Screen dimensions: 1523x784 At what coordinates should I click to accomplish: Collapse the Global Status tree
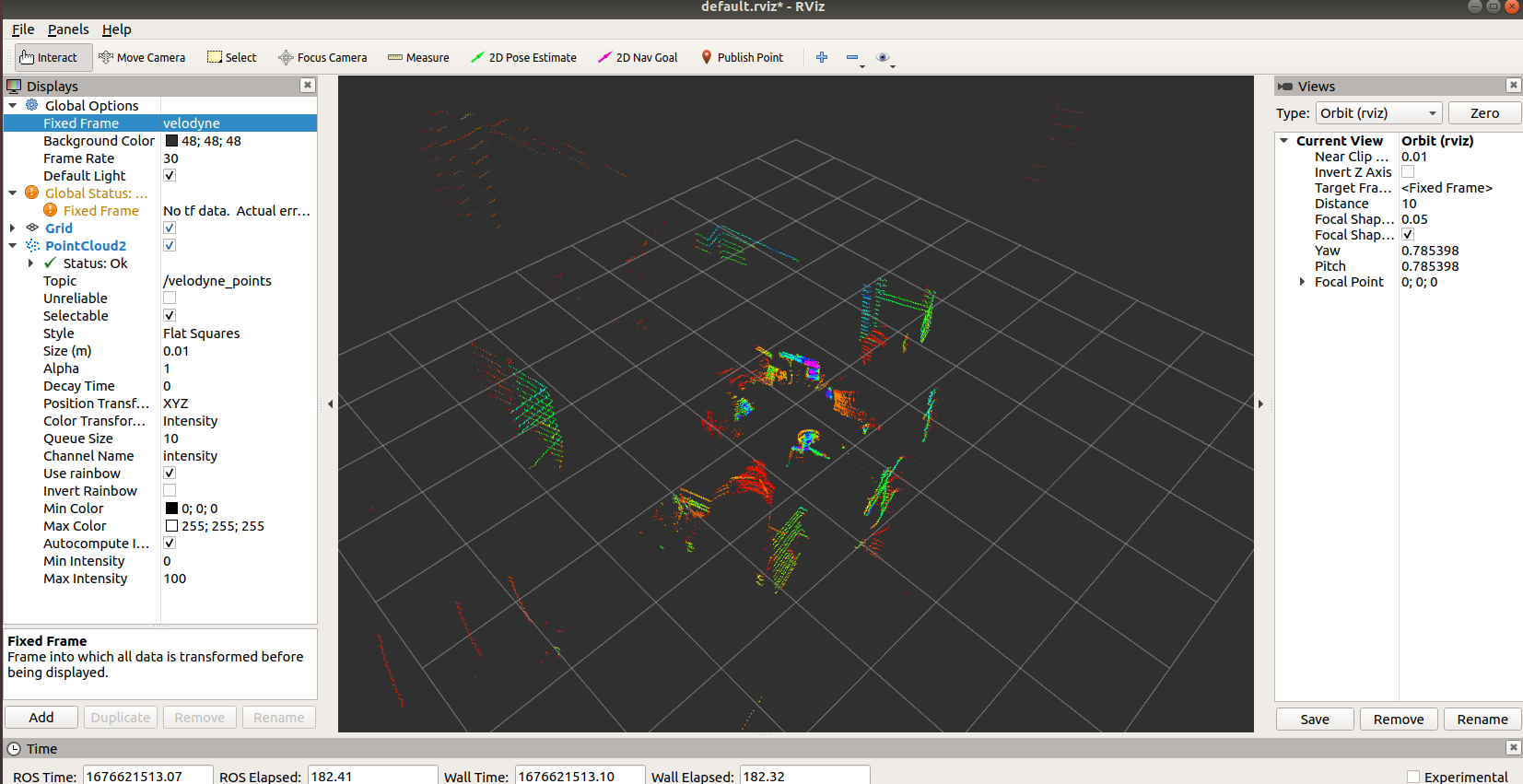pos(13,193)
